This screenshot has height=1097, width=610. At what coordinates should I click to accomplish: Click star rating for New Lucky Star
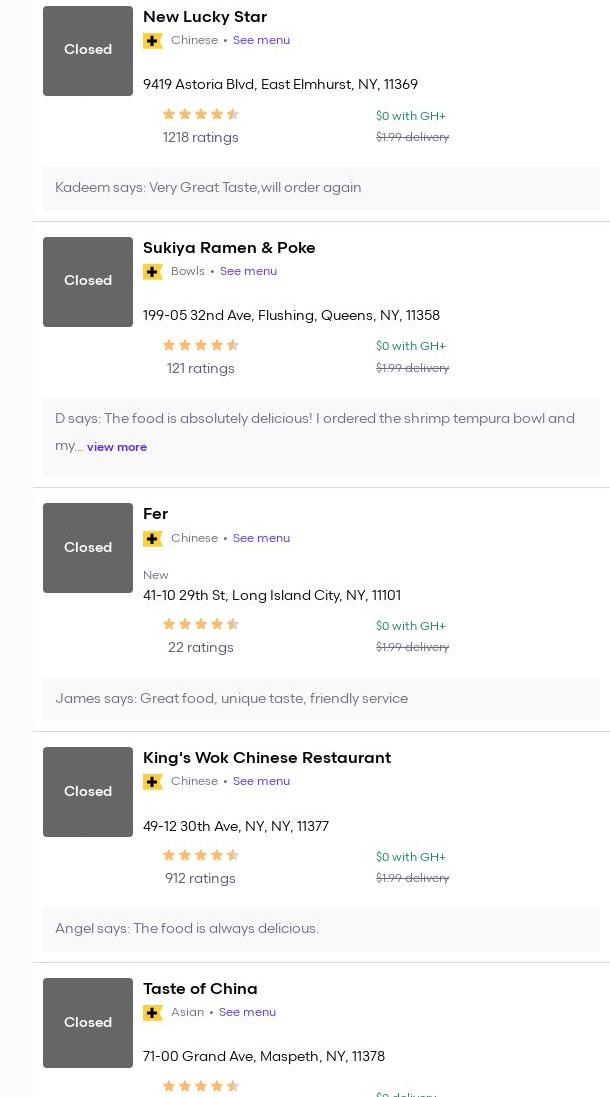click(x=201, y=115)
